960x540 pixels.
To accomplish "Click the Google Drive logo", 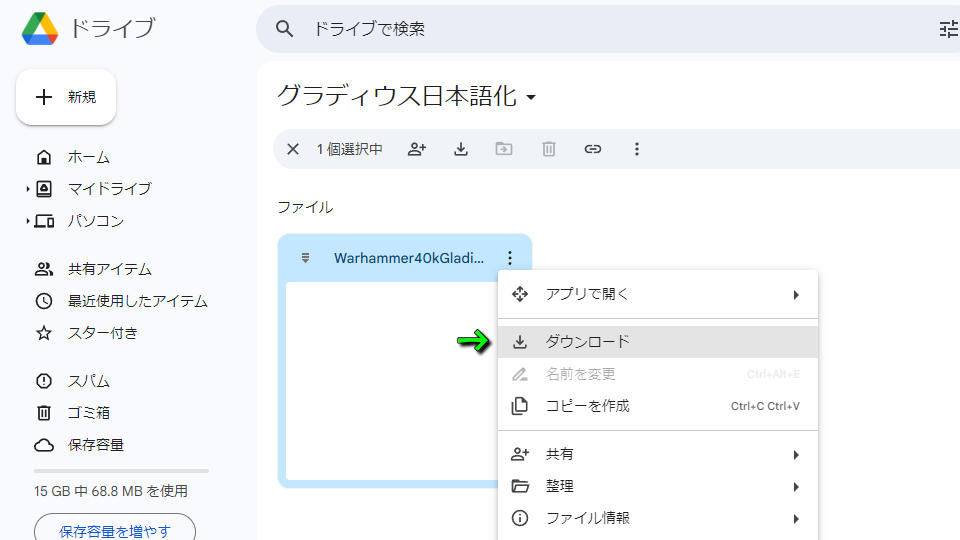I will click(40, 29).
